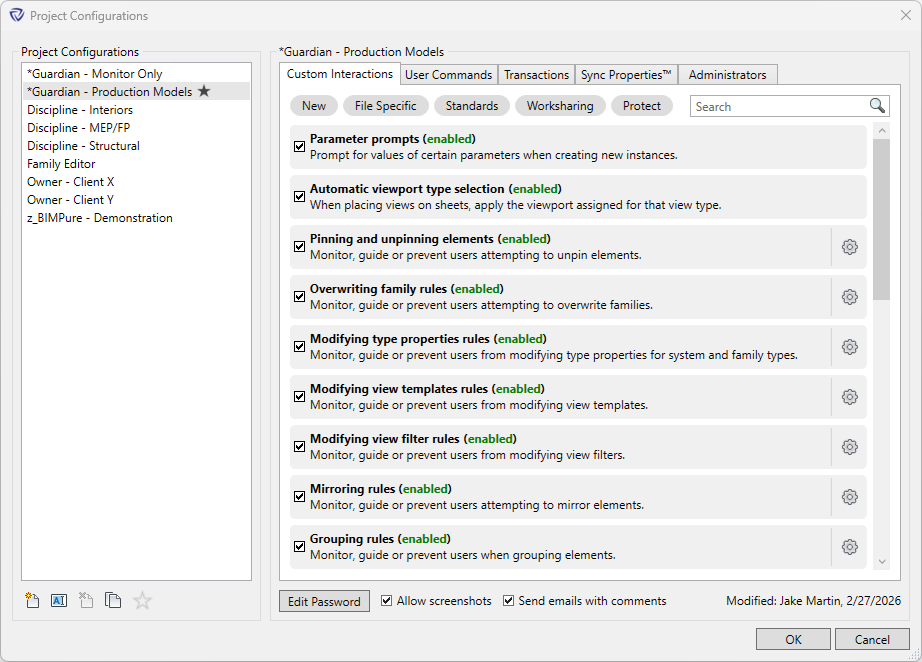Screen dimensions: 922x662
Task: Mark configuration as favorite with the star icon
Action: [x=141, y=600]
